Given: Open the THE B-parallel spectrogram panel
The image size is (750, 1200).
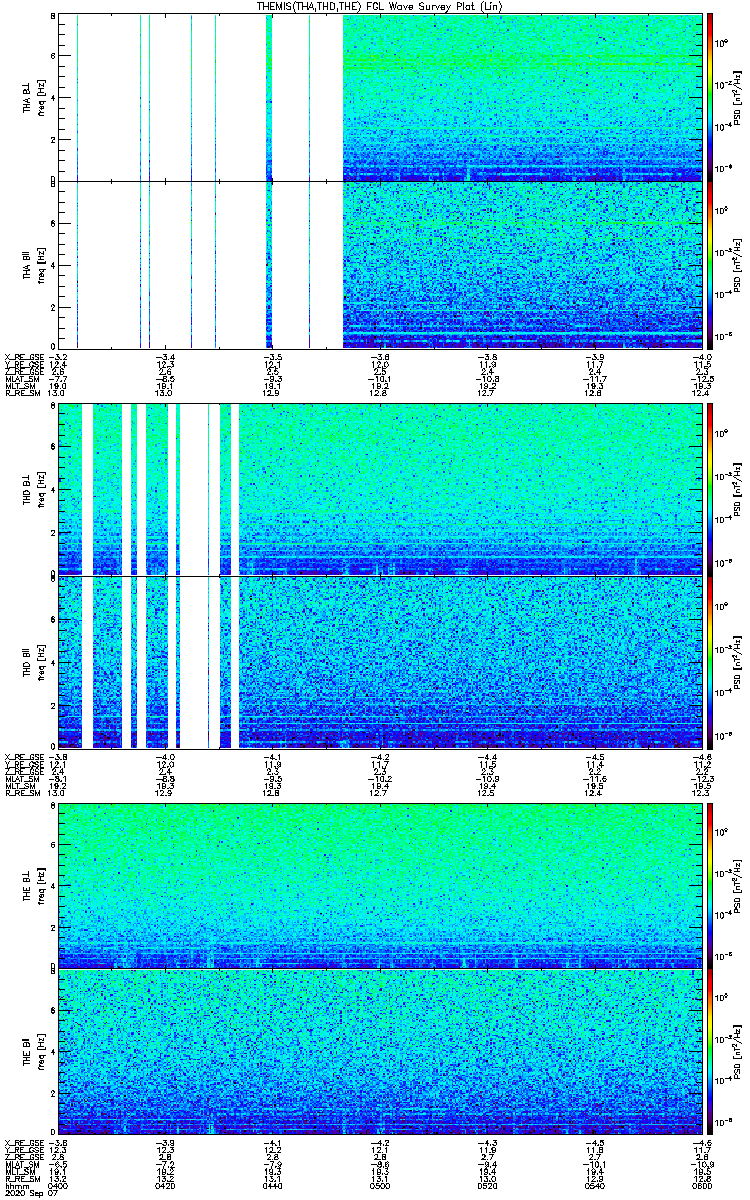Looking at the screenshot, I should [x=380, y=1052].
